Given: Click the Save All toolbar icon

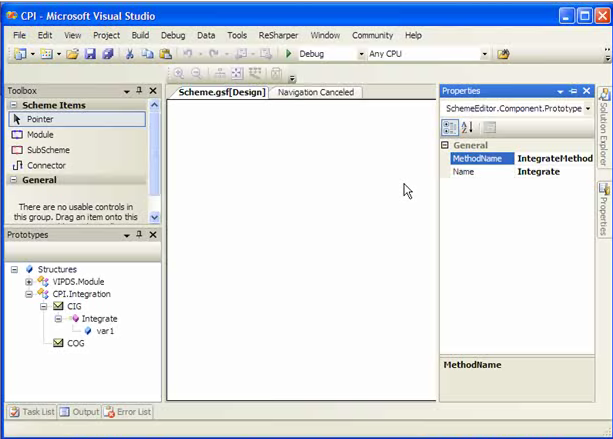Looking at the screenshot, I should [107, 53].
